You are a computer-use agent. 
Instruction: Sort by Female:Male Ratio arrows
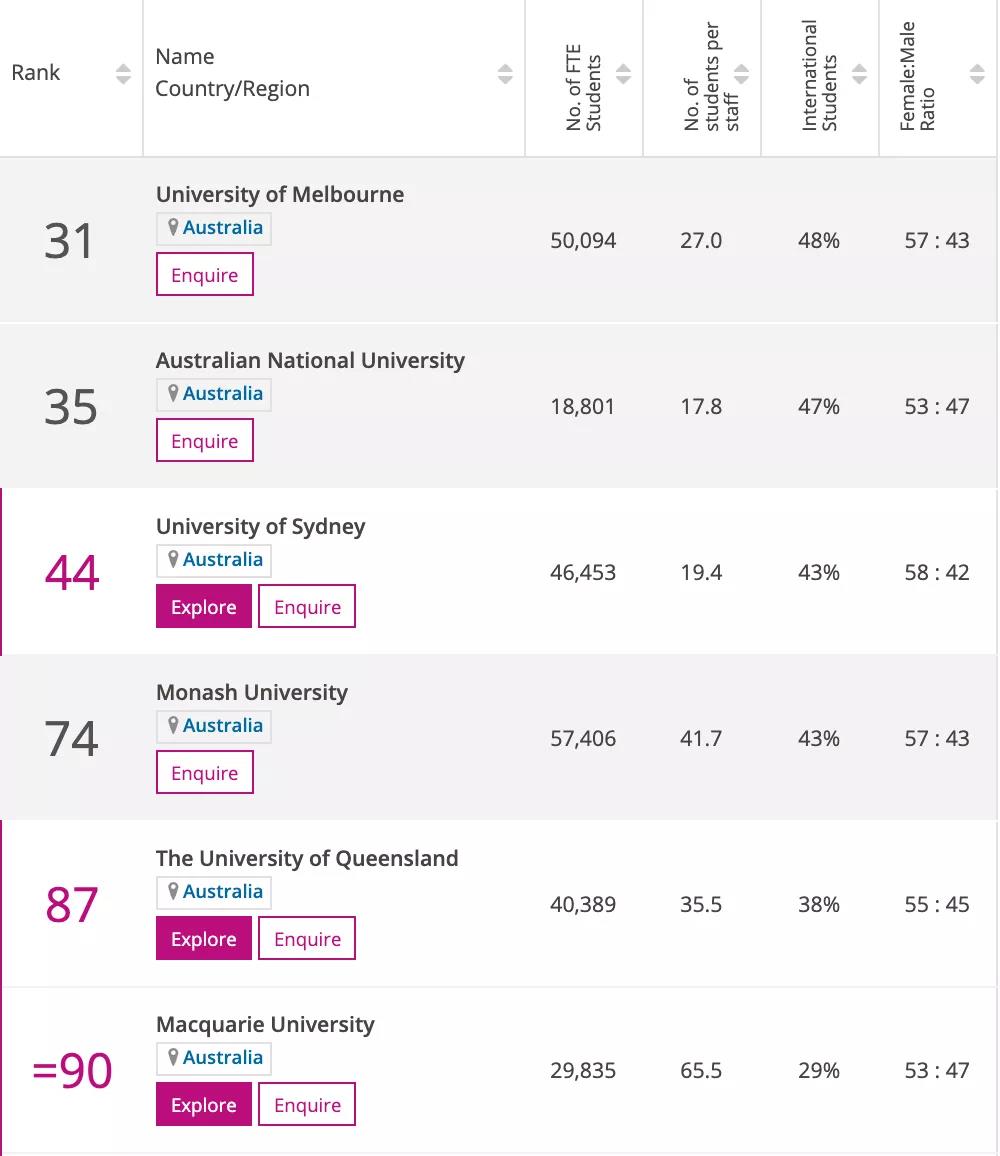977,74
